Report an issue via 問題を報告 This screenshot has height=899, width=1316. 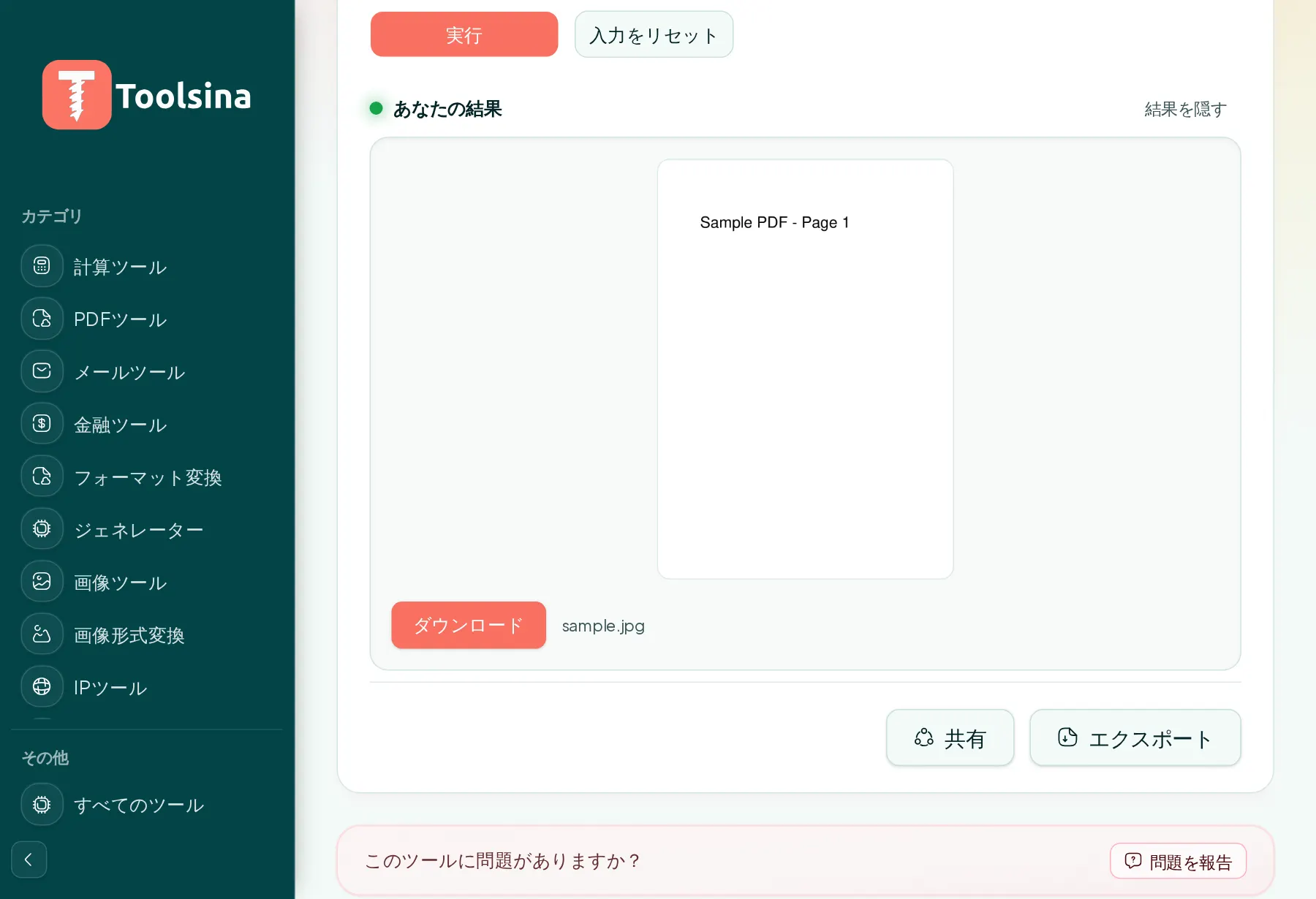point(1178,861)
